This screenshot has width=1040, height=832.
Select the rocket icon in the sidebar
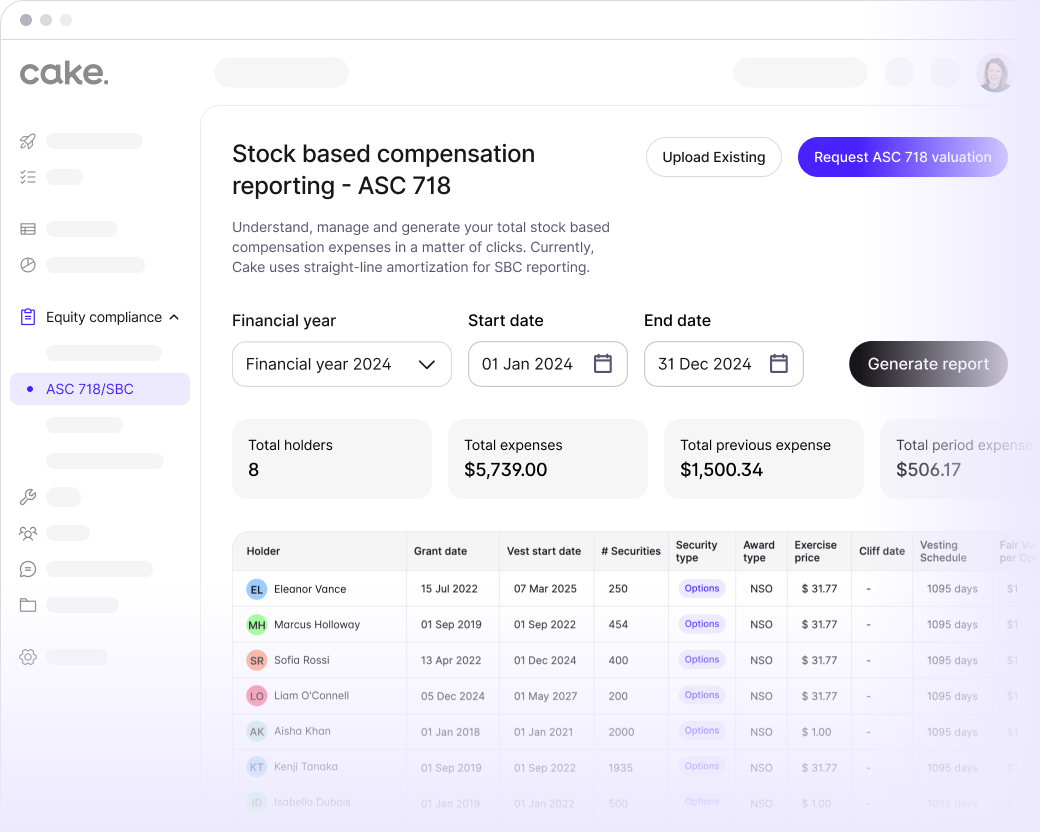[x=27, y=141]
